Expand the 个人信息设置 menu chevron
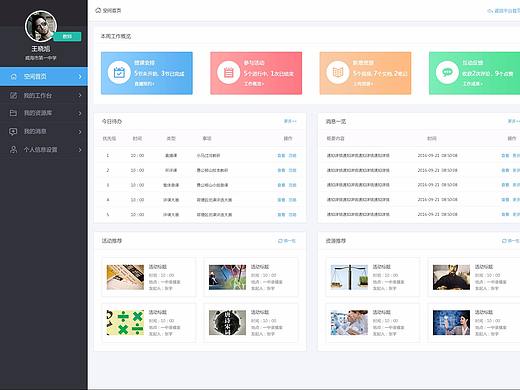This screenshot has width=520, height=390. [80, 150]
